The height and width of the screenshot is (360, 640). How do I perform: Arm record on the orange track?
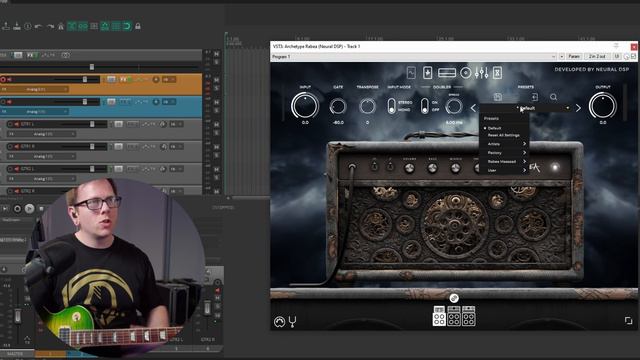(x=3, y=79)
